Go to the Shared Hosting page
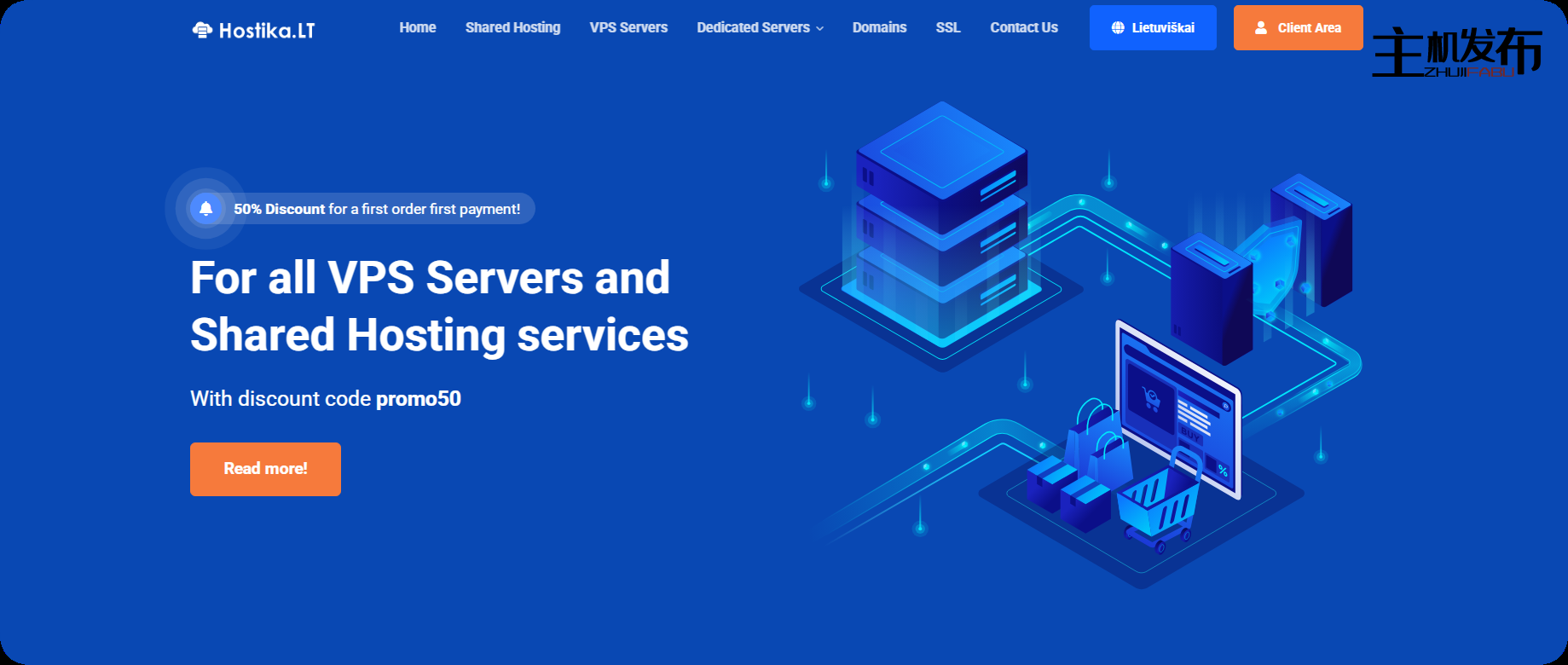Image resolution: width=1568 pixels, height=665 pixels. click(x=512, y=28)
